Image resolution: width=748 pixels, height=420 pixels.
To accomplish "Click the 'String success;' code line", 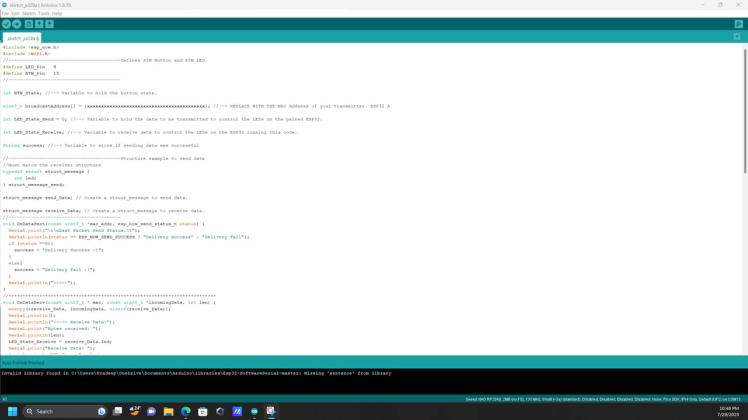I will [101, 145].
